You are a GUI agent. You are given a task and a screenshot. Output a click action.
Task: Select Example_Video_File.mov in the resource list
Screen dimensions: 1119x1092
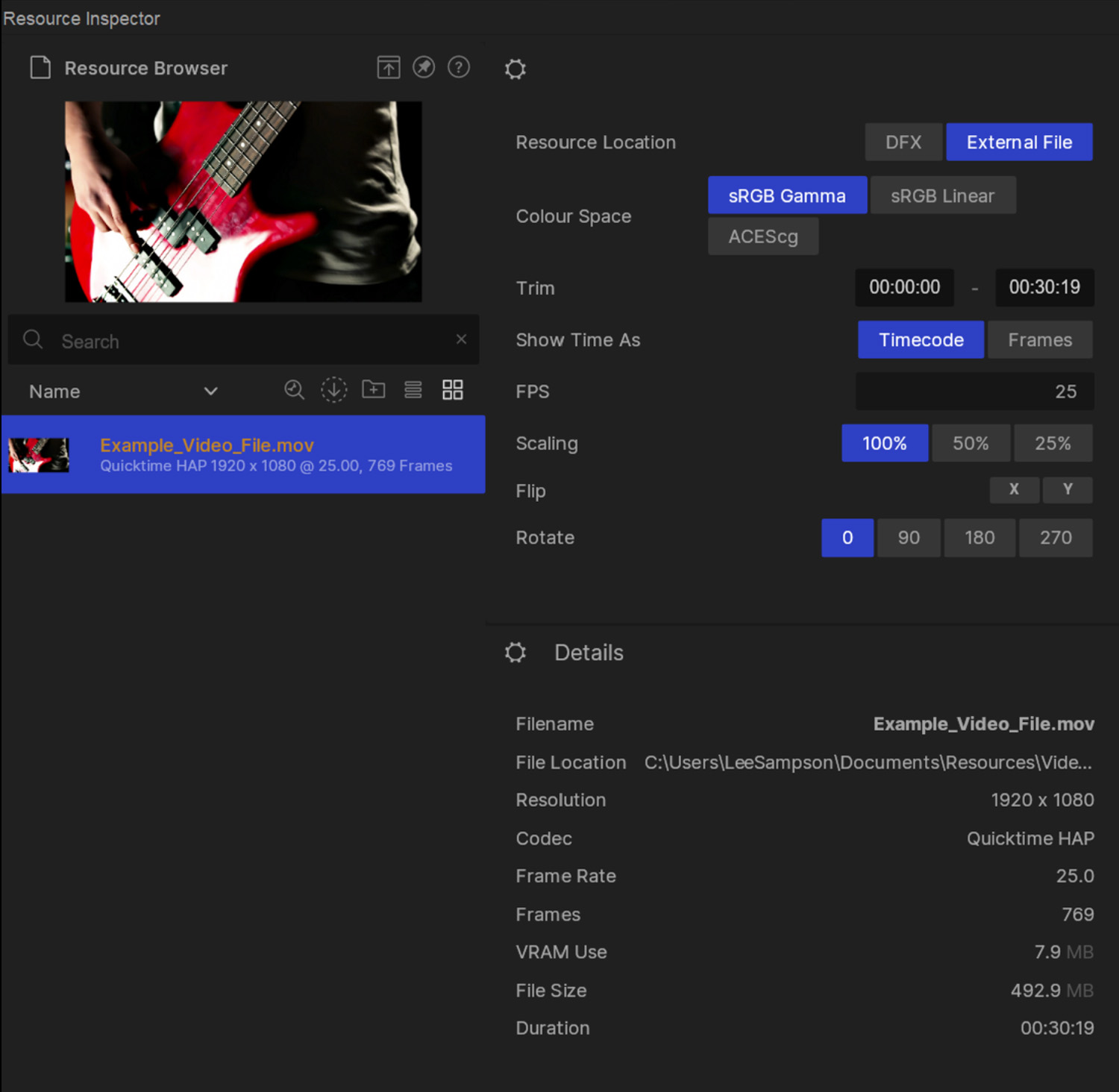(243, 454)
